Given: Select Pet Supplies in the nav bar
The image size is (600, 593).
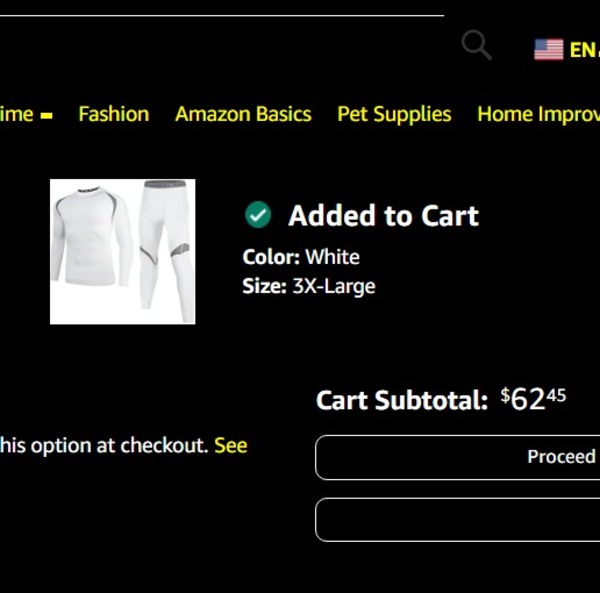Looking at the screenshot, I should 394,114.
